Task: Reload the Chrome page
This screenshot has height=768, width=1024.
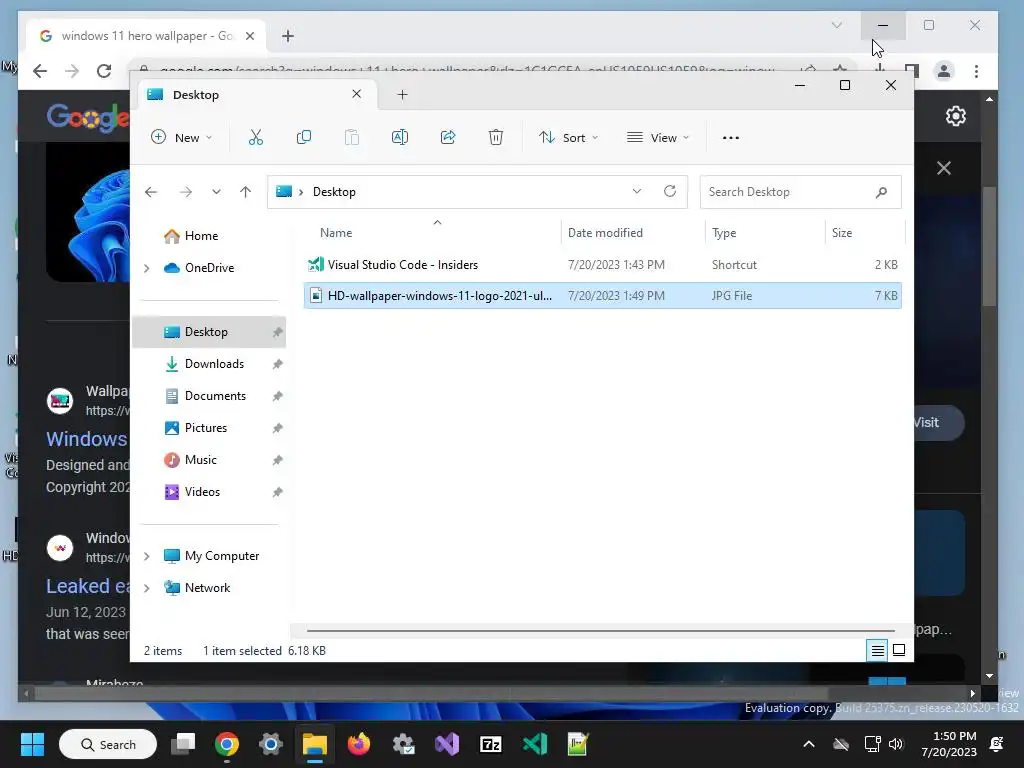Action: click(x=104, y=71)
